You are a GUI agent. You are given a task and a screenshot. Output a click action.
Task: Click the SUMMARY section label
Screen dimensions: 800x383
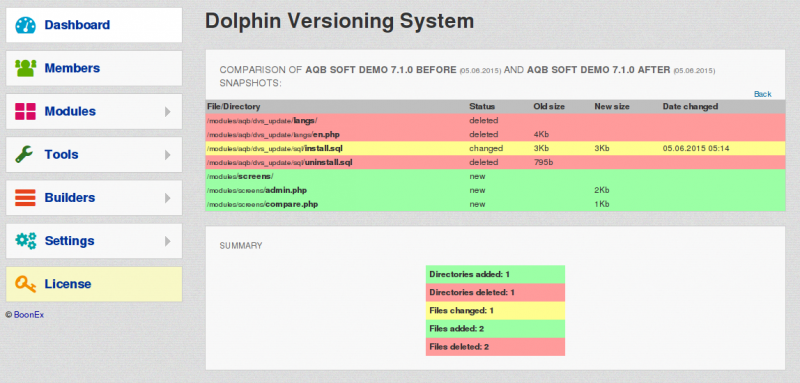[x=241, y=246]
